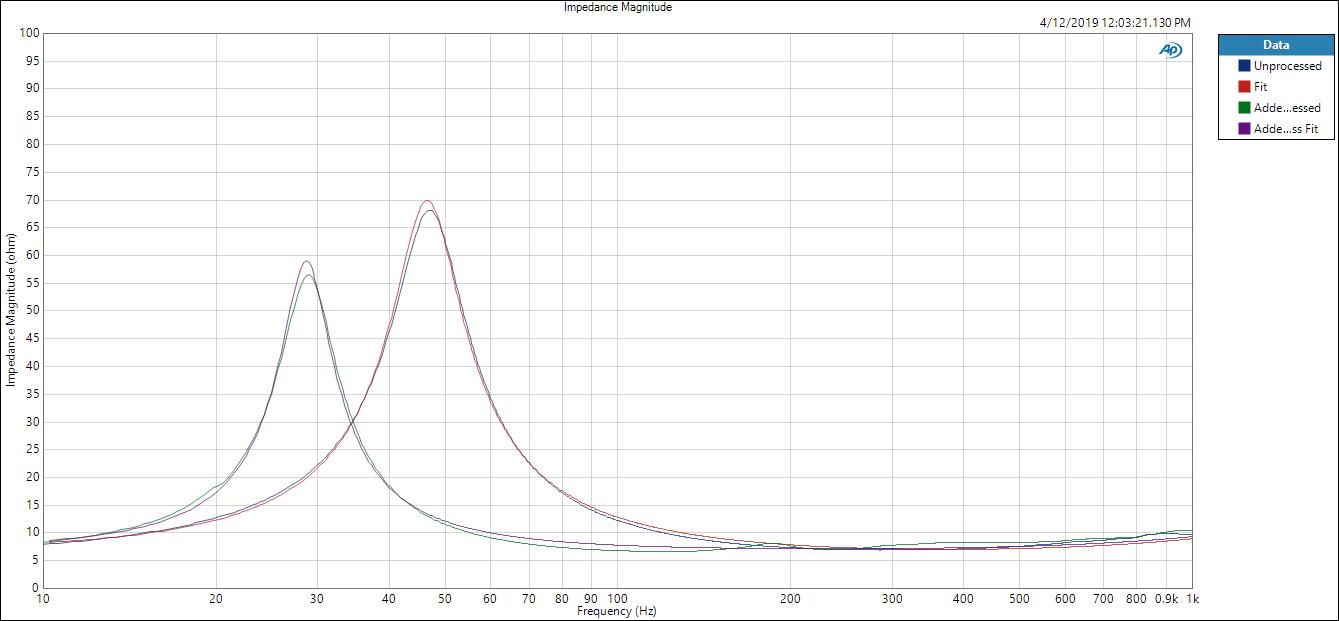Click the timestamp 4/12/2019 12:03:21.130 PM
1339x621 pixels.
[1115, 23]
